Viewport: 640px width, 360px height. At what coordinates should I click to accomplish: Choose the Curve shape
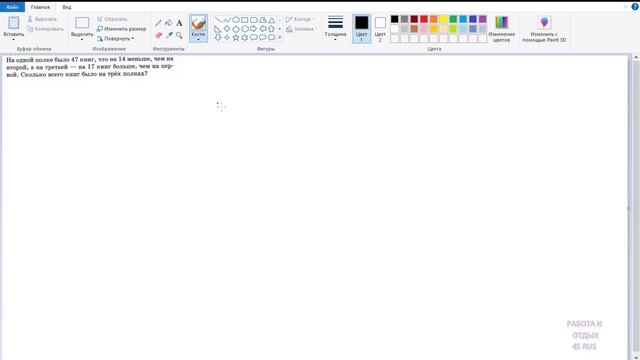(x=227, y=20)
